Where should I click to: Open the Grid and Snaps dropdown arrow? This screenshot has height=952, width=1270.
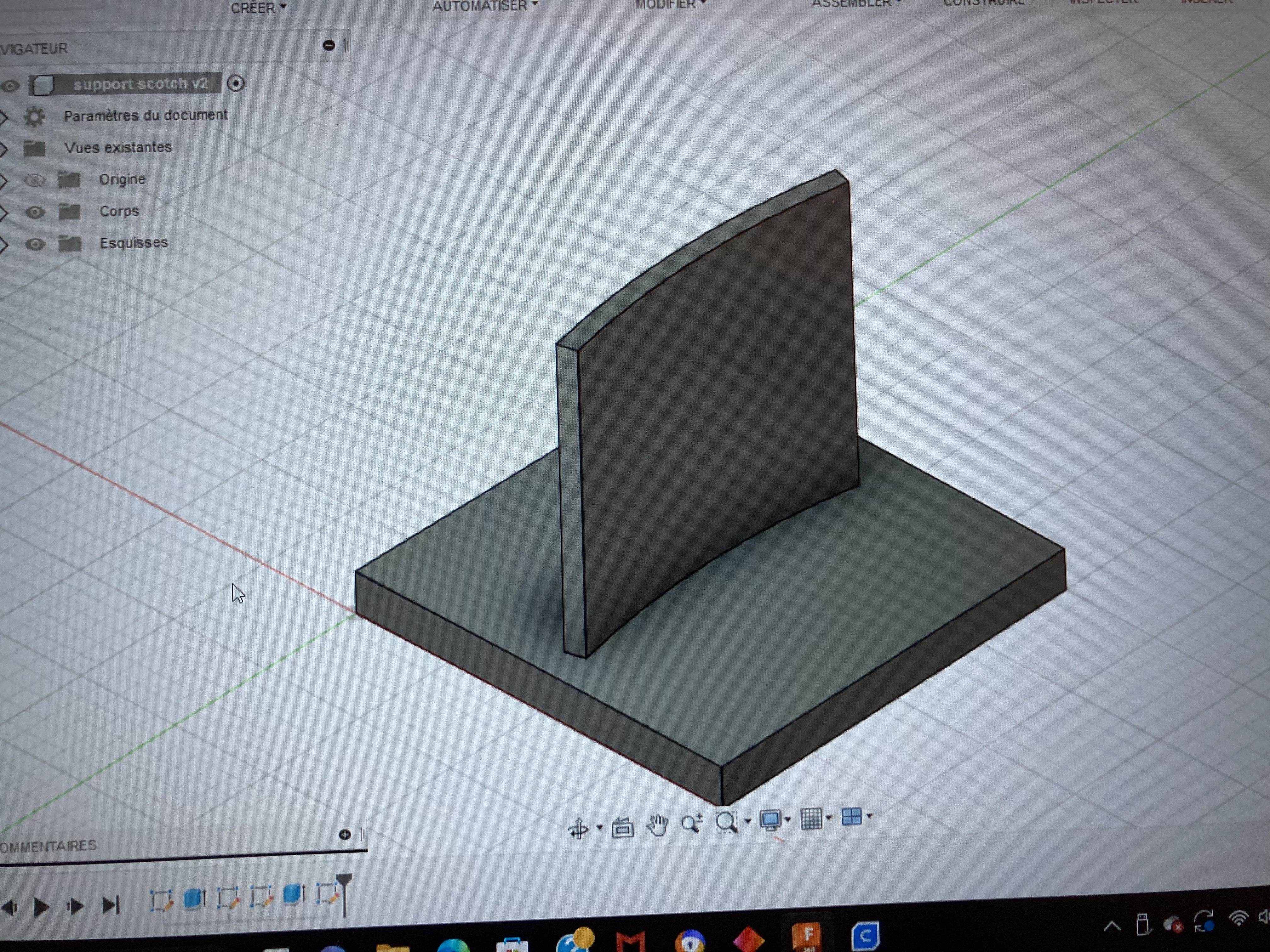(828, 817)
